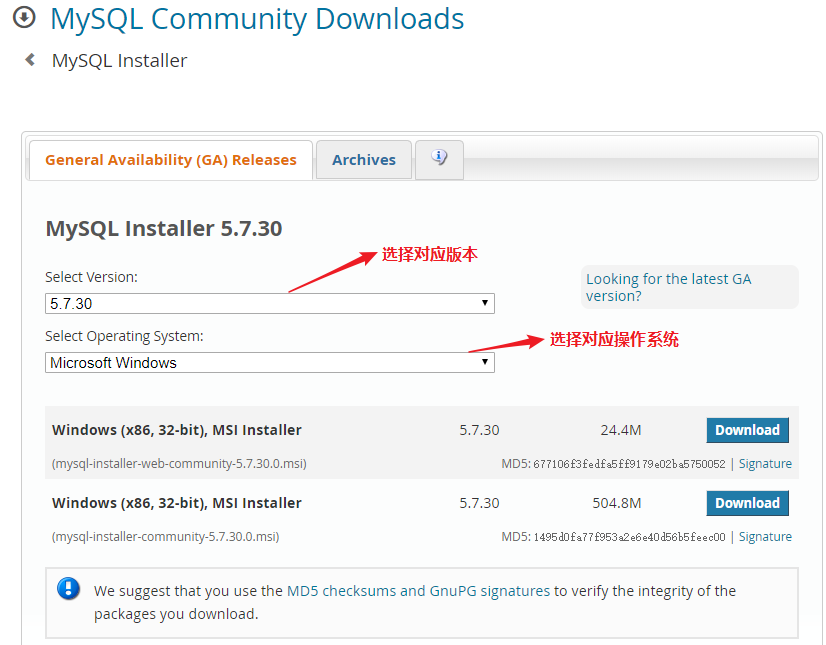Click the 504.8M file size value
Viewport: 826px width, 645px height.
point(617,503)
